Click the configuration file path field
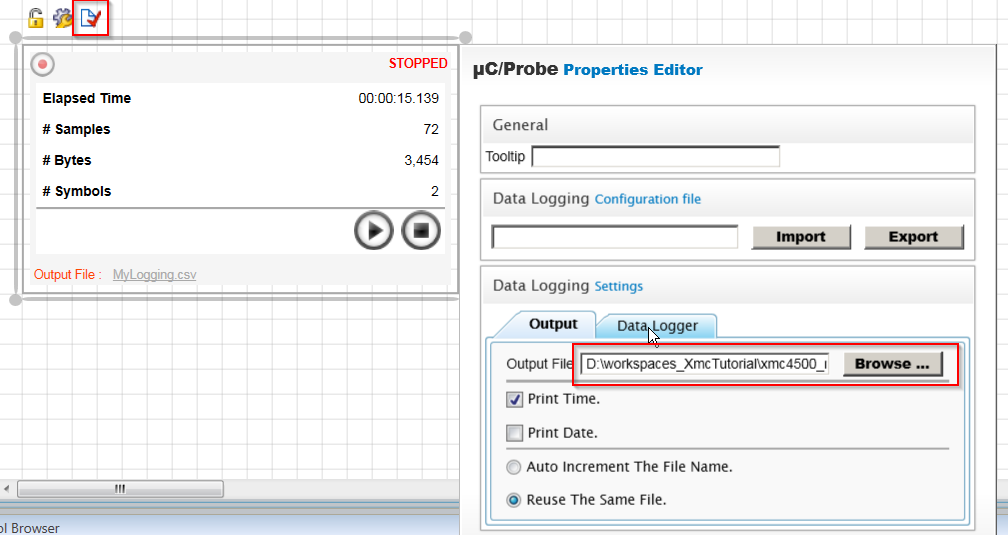Viewport: 1008px width, 535px height. click(x=615, y=237)
